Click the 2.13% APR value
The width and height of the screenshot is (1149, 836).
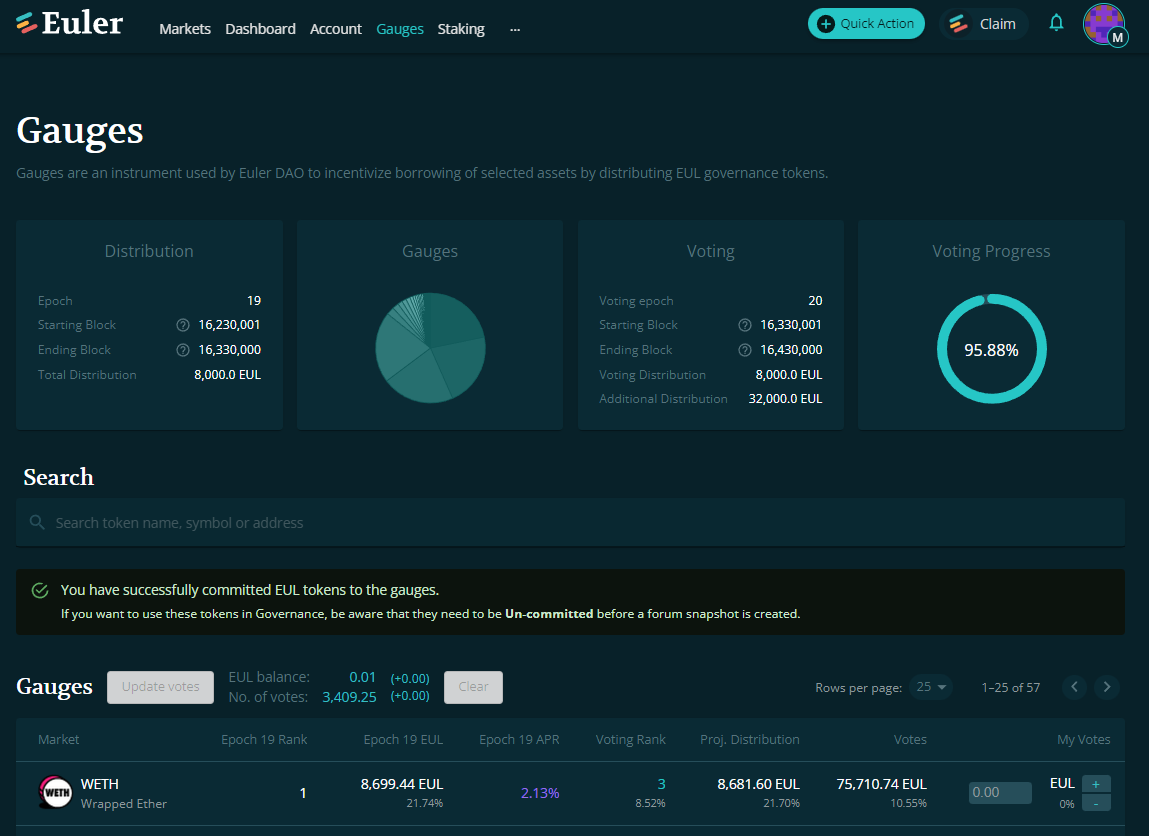coord(540,794)
